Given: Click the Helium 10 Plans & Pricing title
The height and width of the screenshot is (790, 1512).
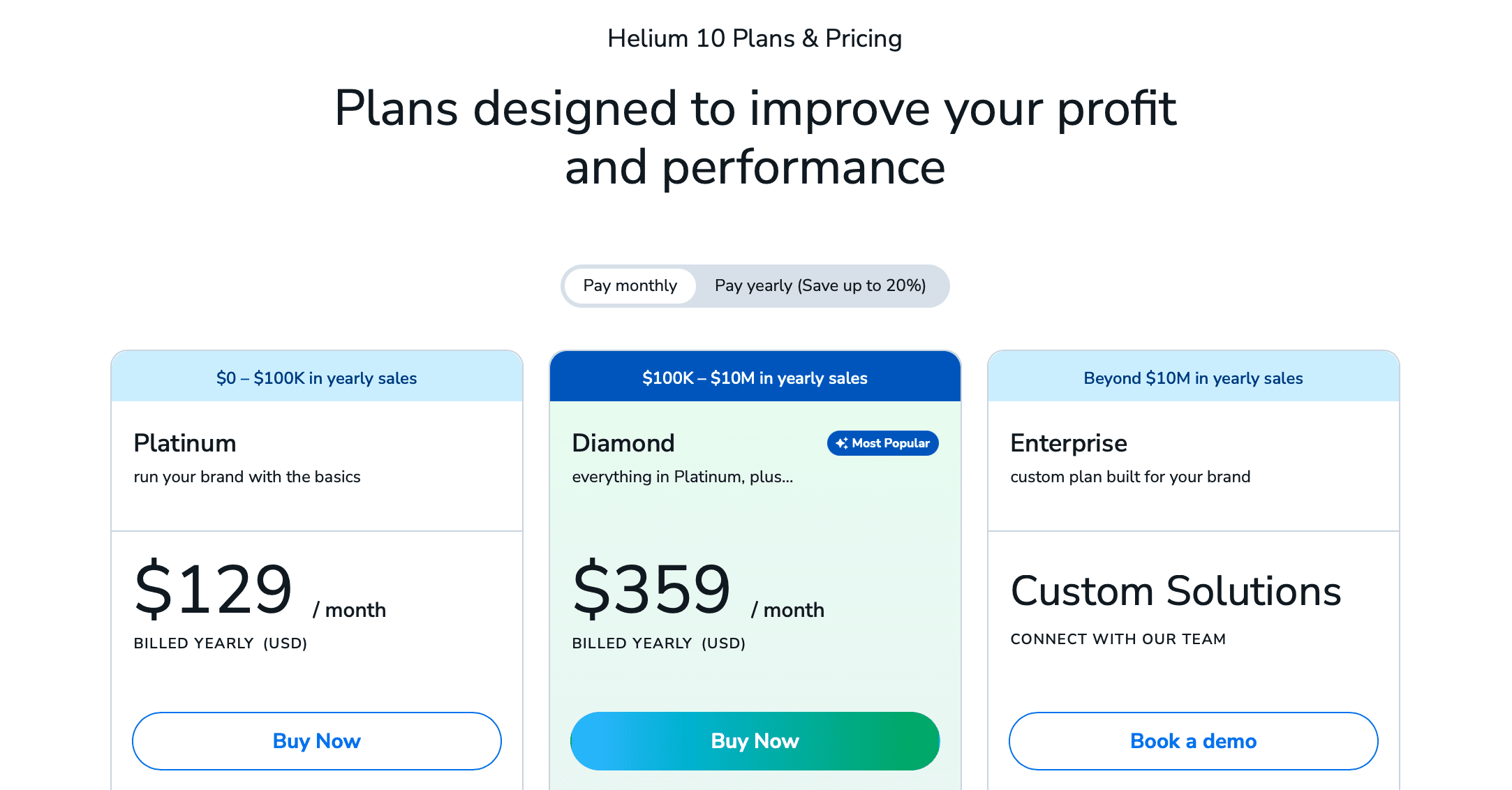Looking at the screenshot, I should tap(755, 38).
